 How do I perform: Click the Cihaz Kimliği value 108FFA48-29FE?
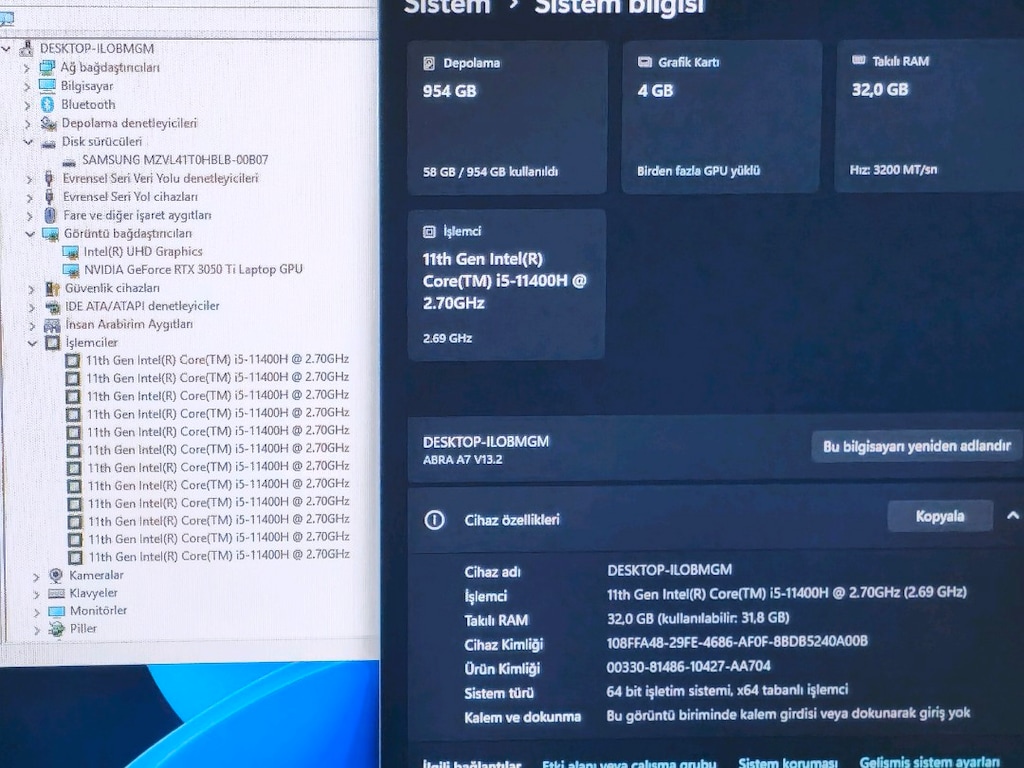tap(737, 642)
